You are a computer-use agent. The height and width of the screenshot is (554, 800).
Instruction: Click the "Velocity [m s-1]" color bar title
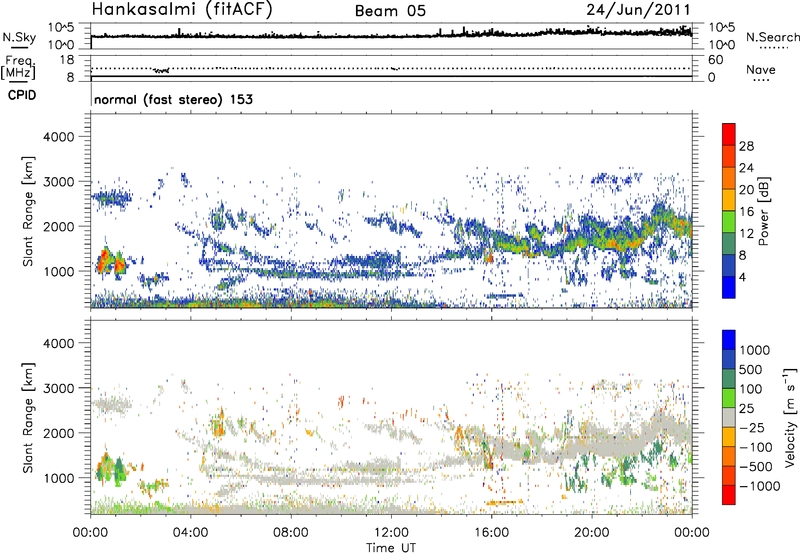(x=790, y=417)
